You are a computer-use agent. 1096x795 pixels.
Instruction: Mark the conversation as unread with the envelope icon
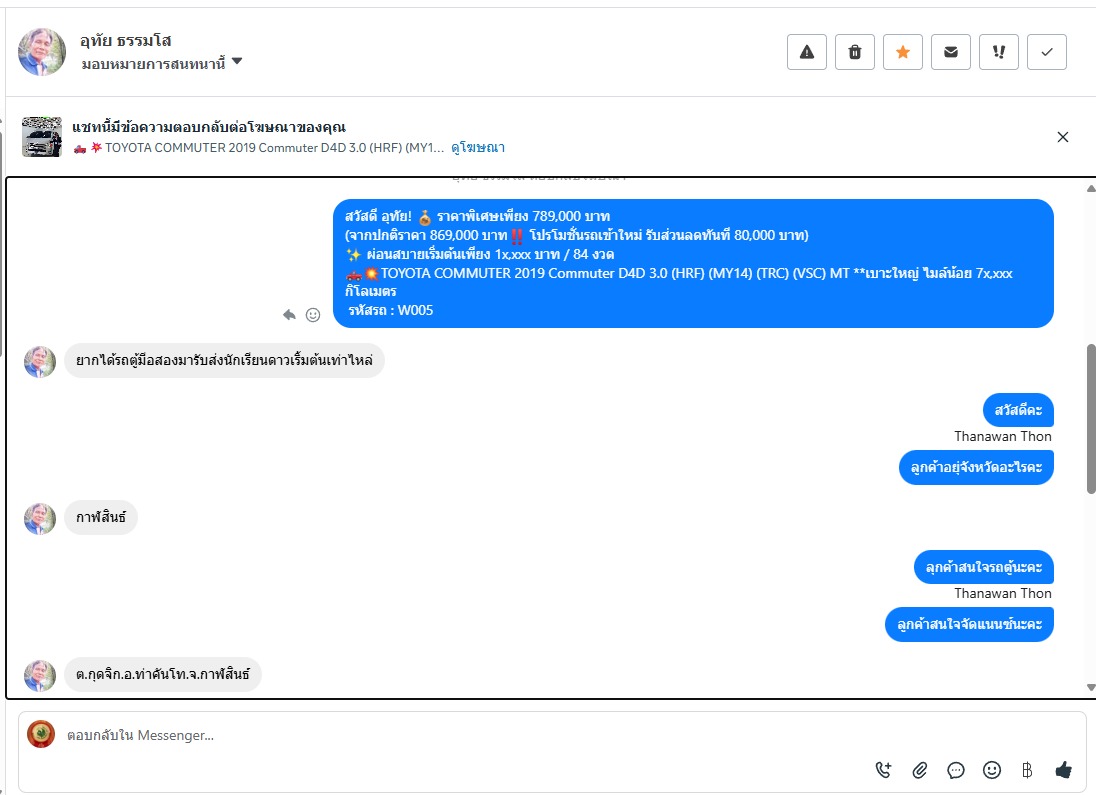[951, 52]
